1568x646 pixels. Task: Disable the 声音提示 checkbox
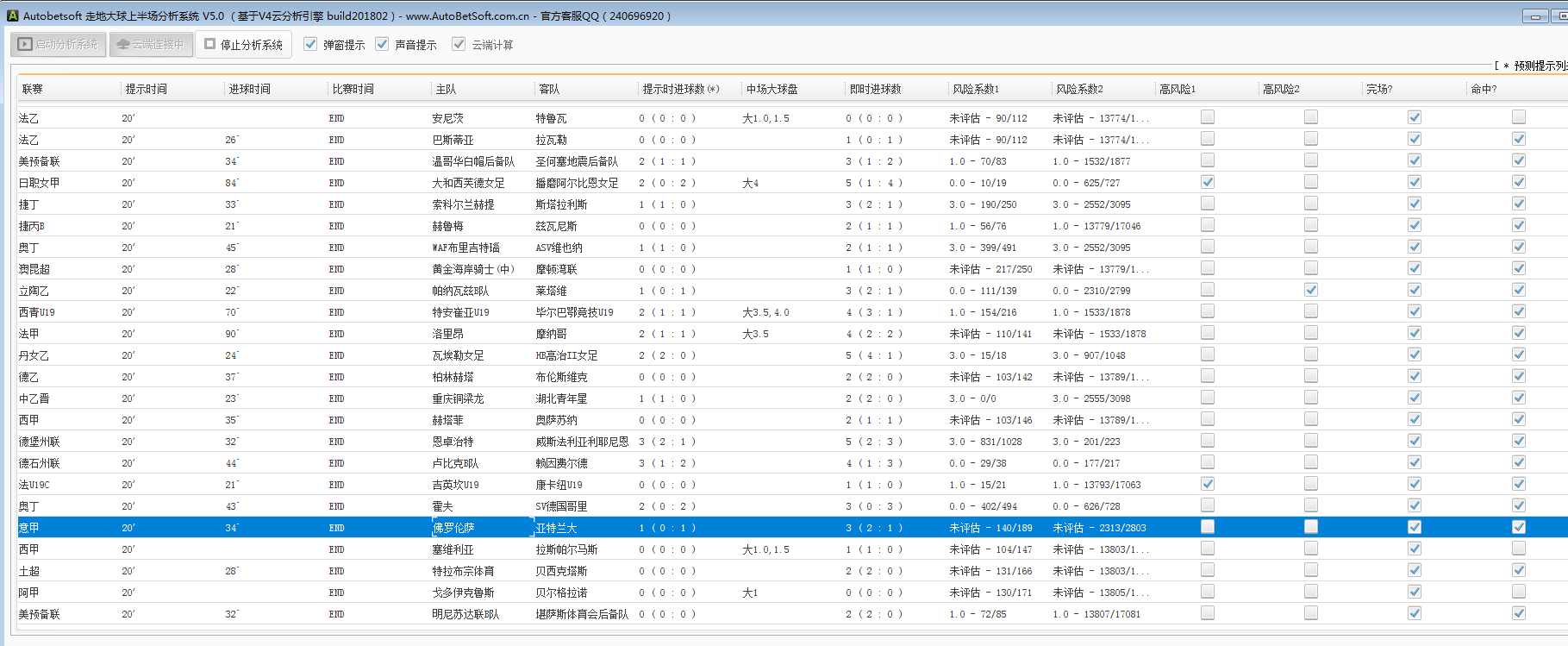[383, 44]
